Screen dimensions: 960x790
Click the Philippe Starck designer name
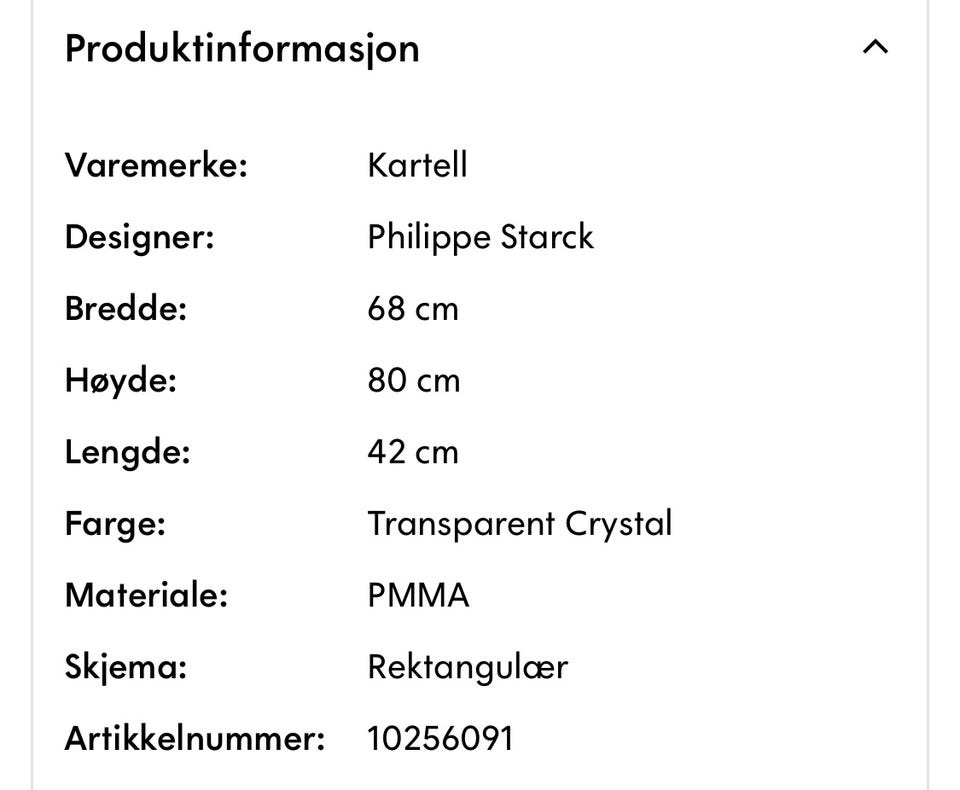[481, 237]
